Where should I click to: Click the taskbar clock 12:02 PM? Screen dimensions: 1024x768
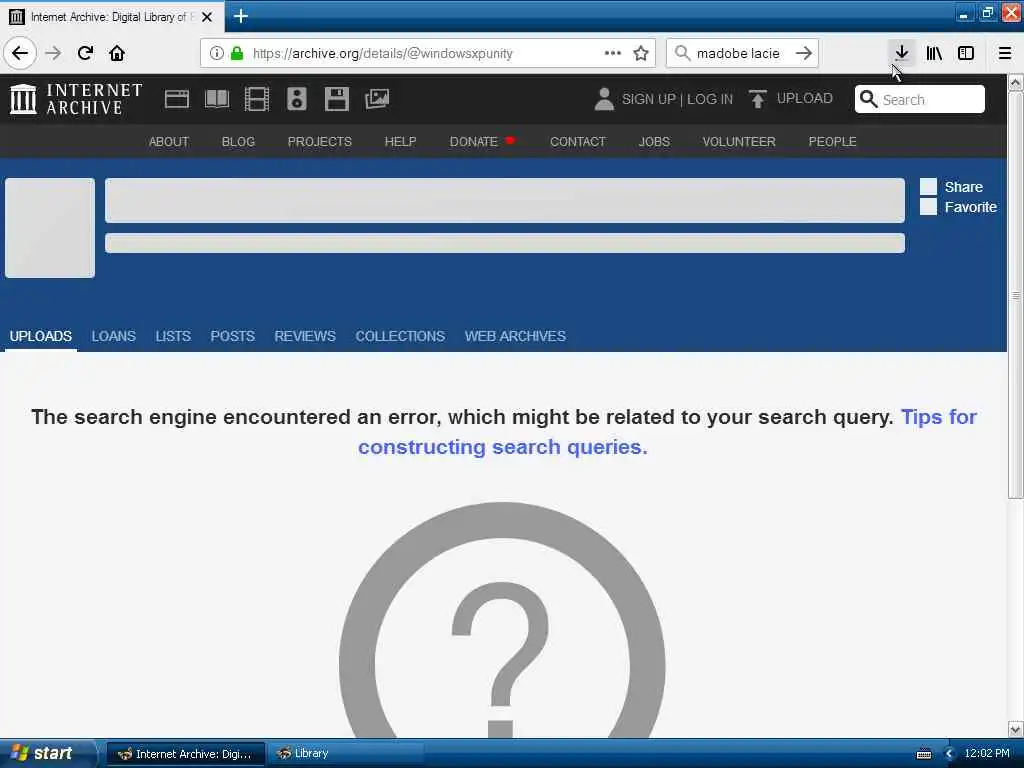tap(987, 754)
